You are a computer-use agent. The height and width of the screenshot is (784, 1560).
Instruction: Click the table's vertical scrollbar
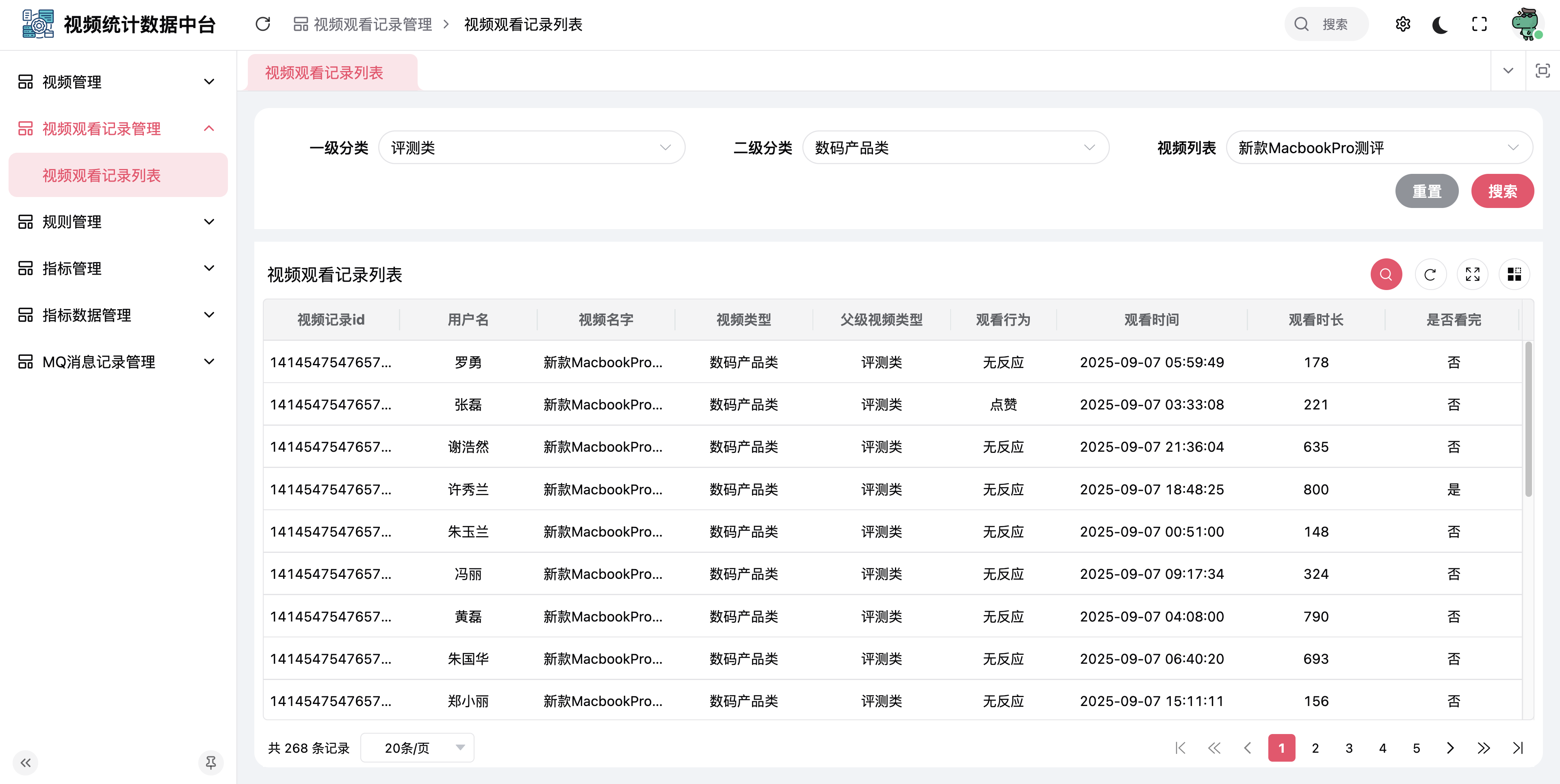[1528, 419]
